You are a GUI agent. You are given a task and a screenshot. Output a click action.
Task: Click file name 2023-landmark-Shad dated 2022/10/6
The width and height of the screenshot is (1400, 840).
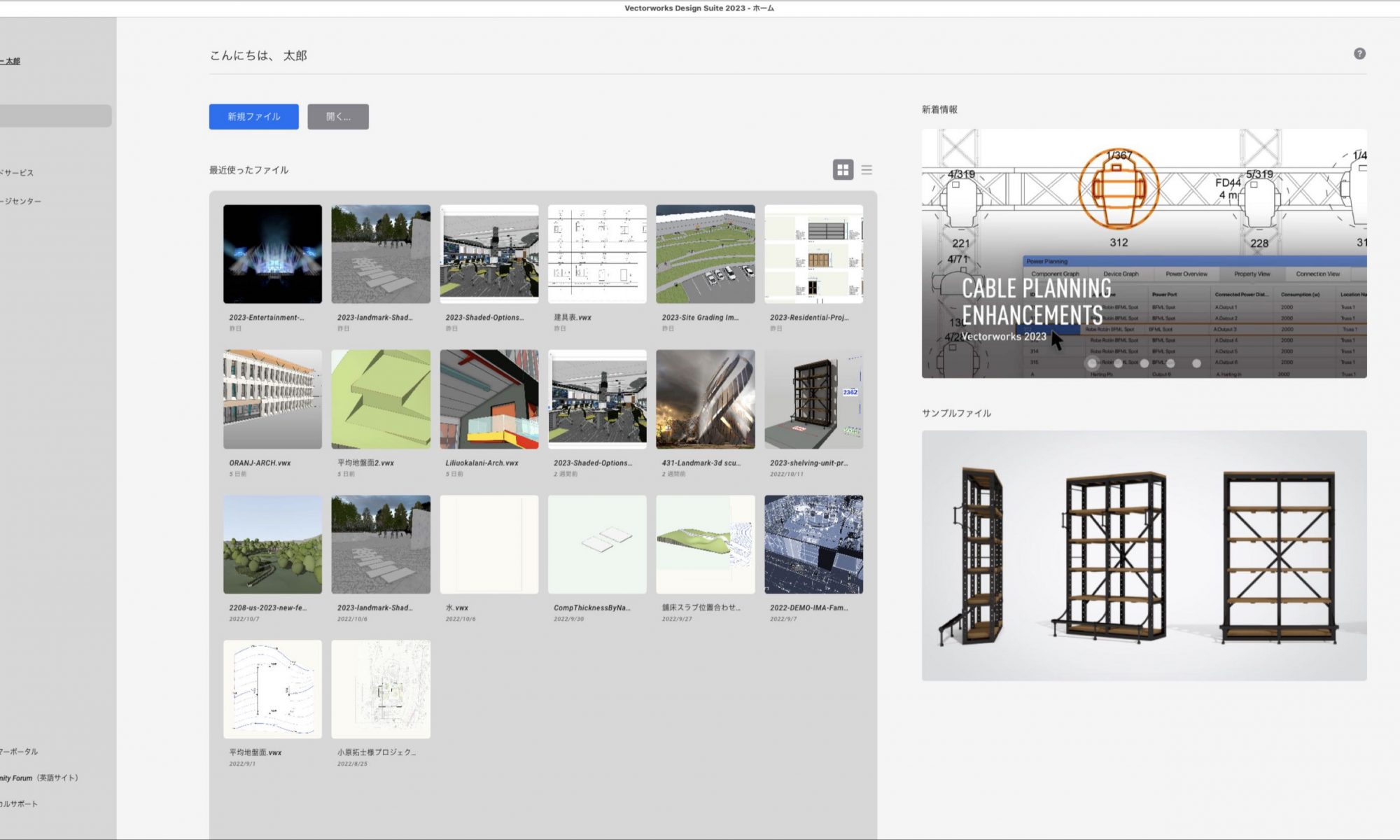point(374,608)
